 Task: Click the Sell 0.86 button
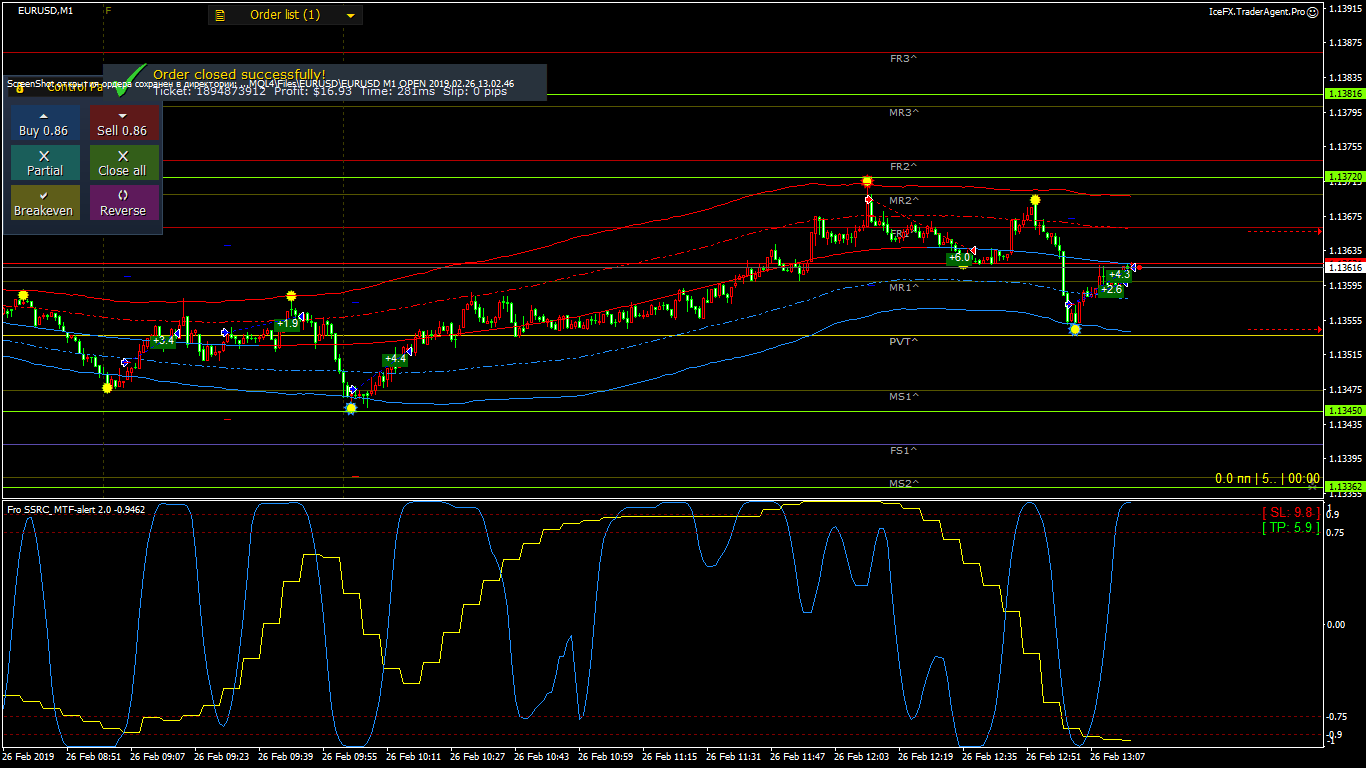pos(123,124)
